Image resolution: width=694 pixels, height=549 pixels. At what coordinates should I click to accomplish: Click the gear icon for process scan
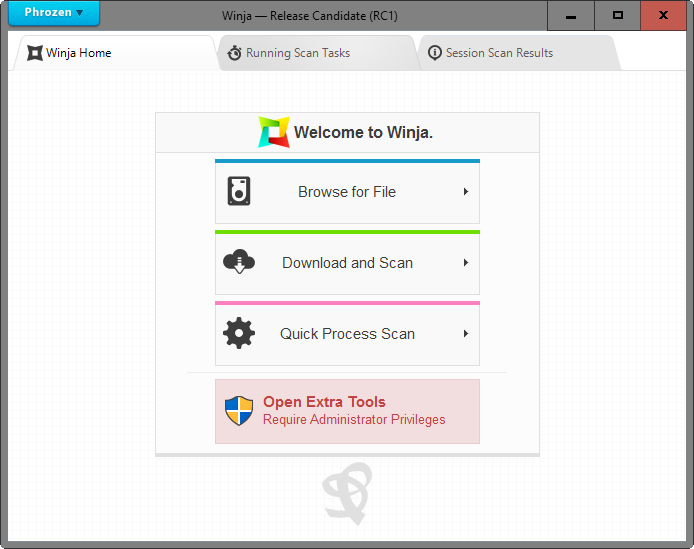click(x=239, y=333)
